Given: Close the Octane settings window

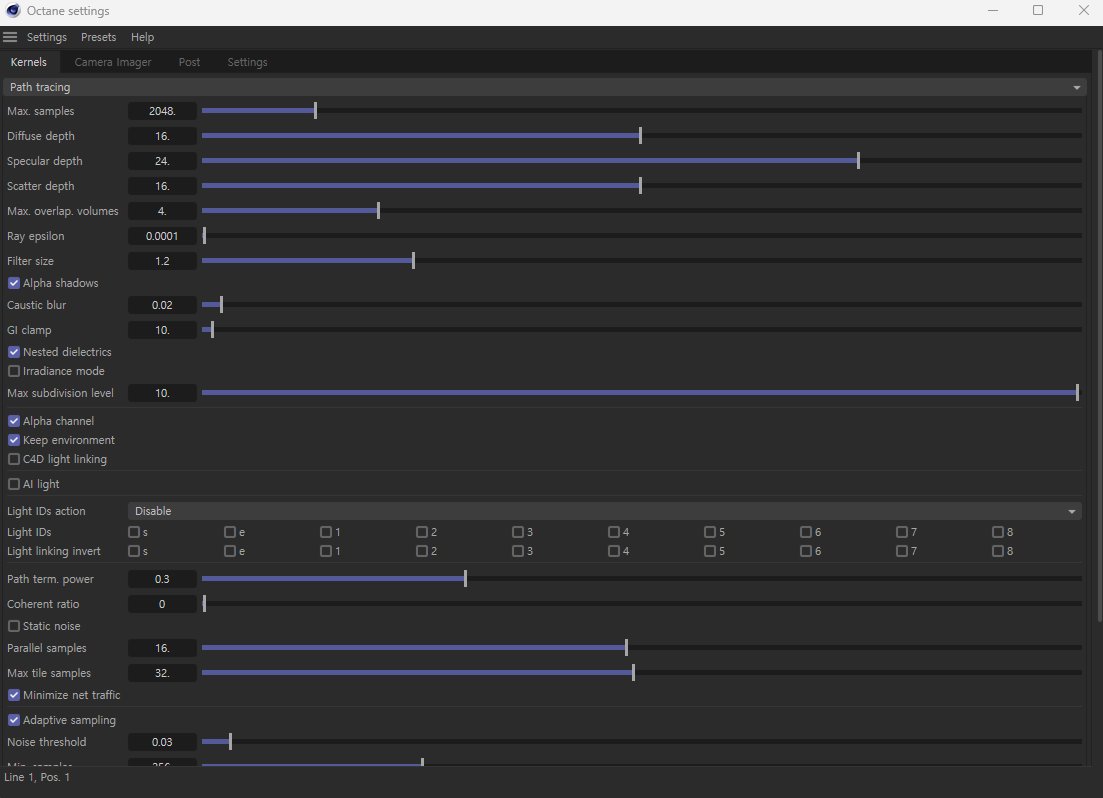Looking at the screenshot, I should point(1083,11).
